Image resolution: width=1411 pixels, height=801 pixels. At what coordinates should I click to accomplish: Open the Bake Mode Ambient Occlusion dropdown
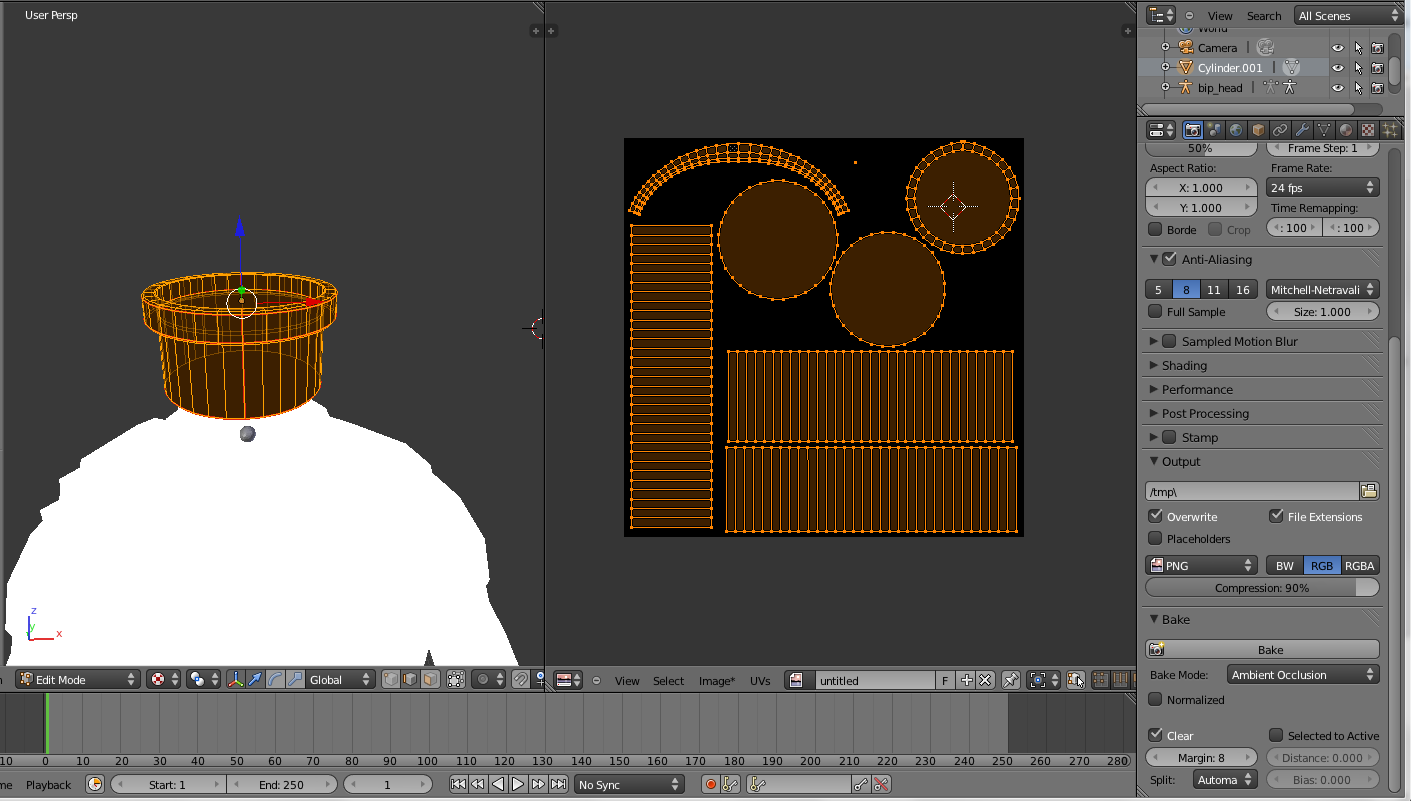click(x=1303, y=675)
